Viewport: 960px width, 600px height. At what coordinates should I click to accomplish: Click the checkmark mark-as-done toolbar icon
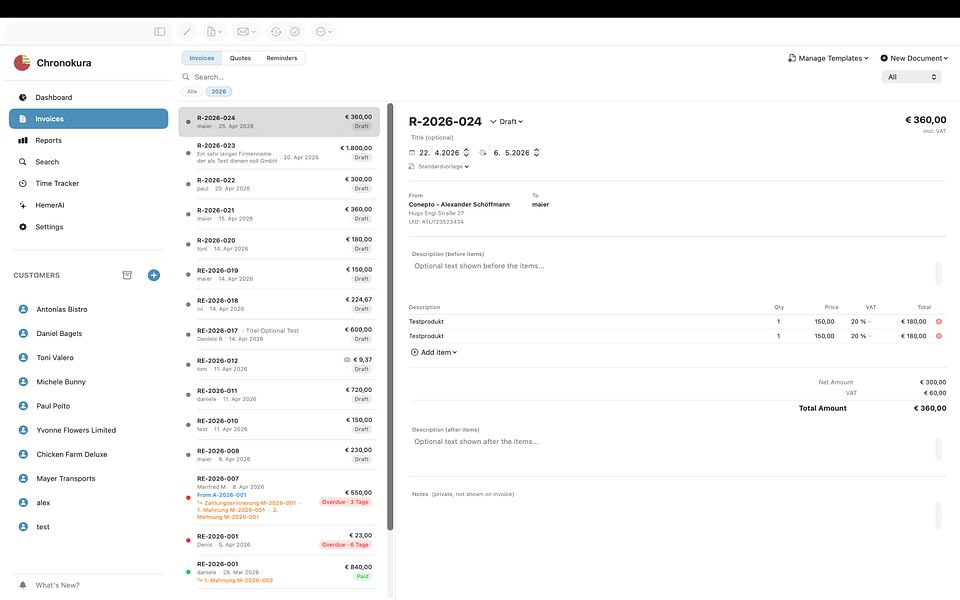click(295, 32)
